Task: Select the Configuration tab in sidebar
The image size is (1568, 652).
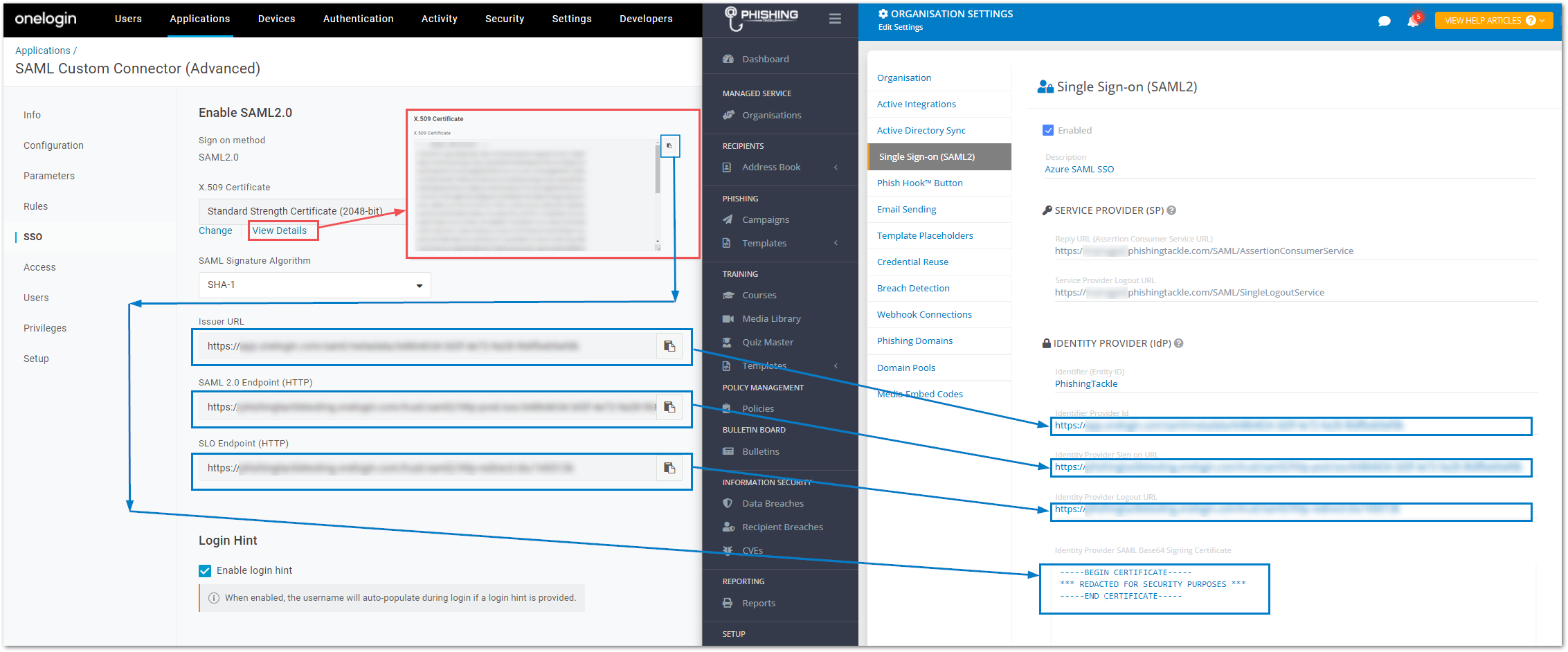Action: pos(53,145)
